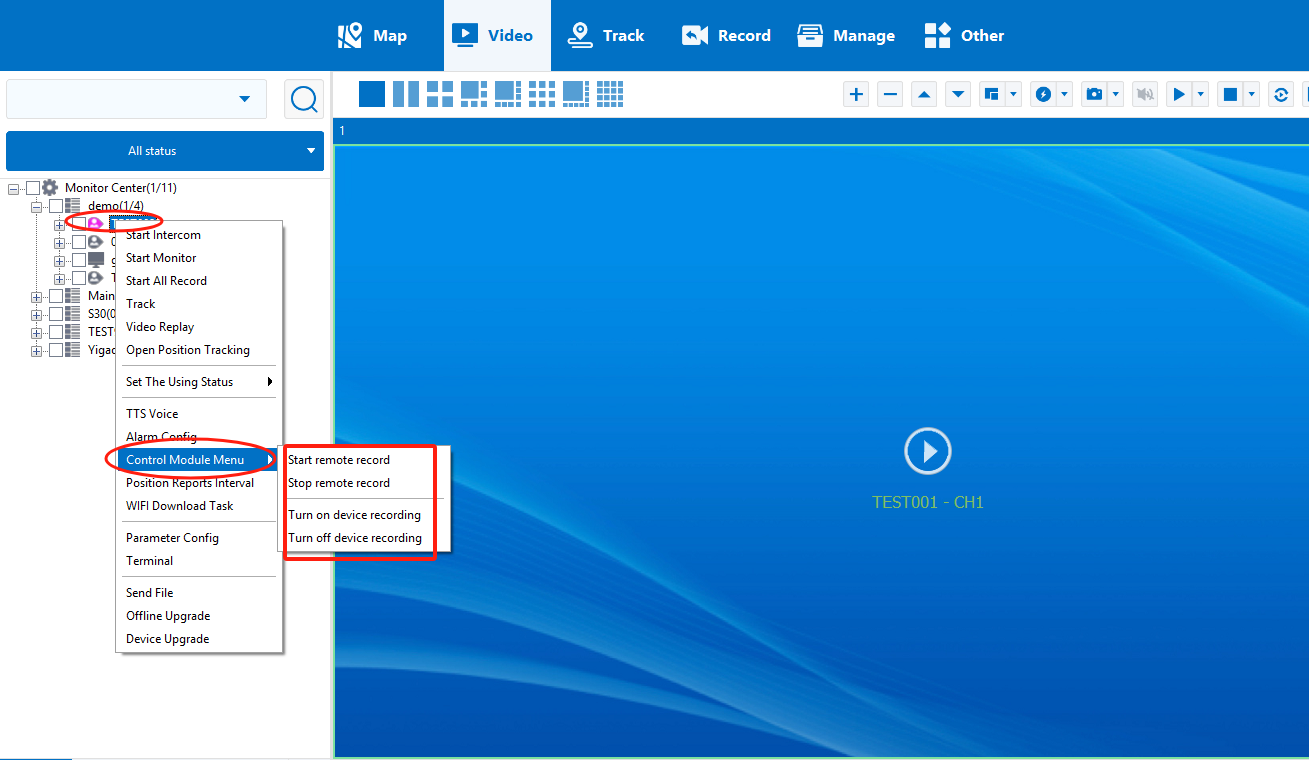
Task: Click the minus zoom-out toolbar icon
Action: [890, 94]
